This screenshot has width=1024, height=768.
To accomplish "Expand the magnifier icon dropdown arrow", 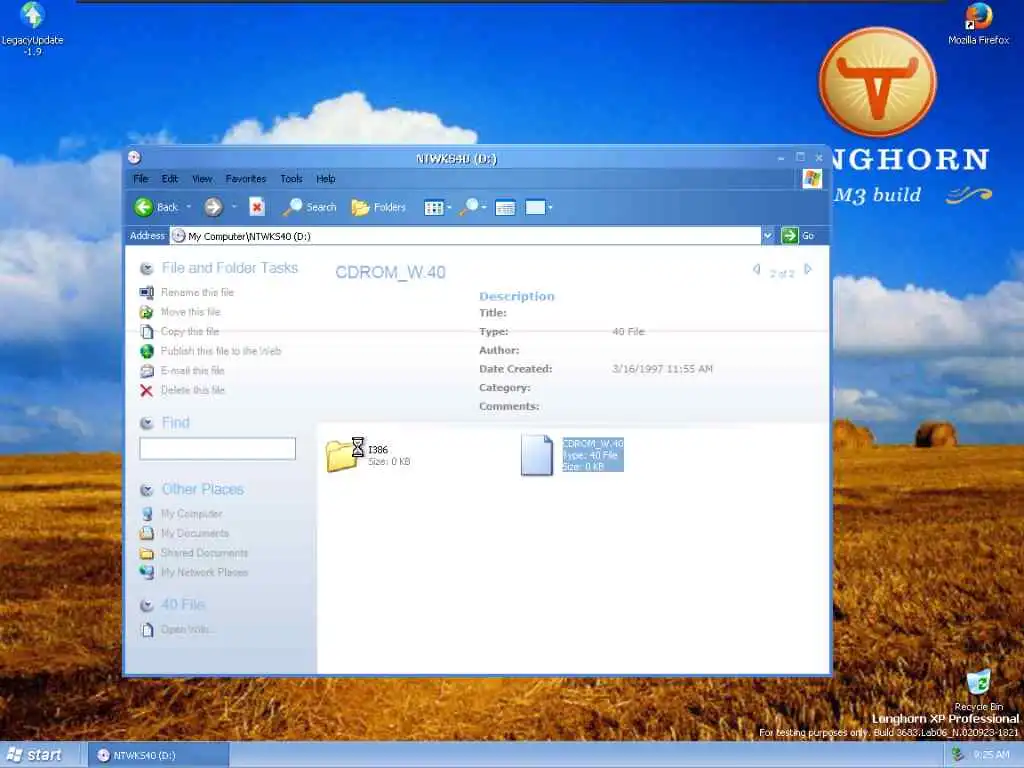I will 484,207.
